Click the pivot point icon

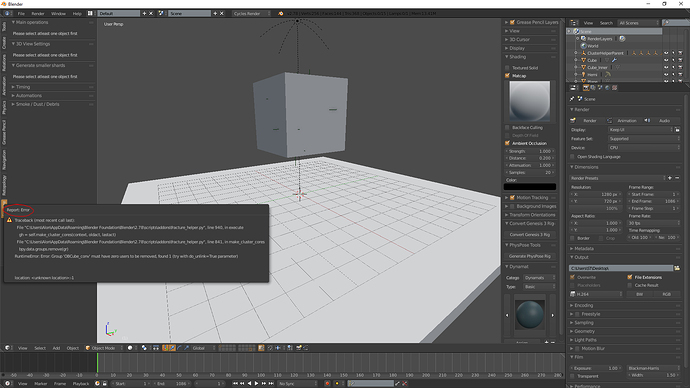tap(144, 348)
